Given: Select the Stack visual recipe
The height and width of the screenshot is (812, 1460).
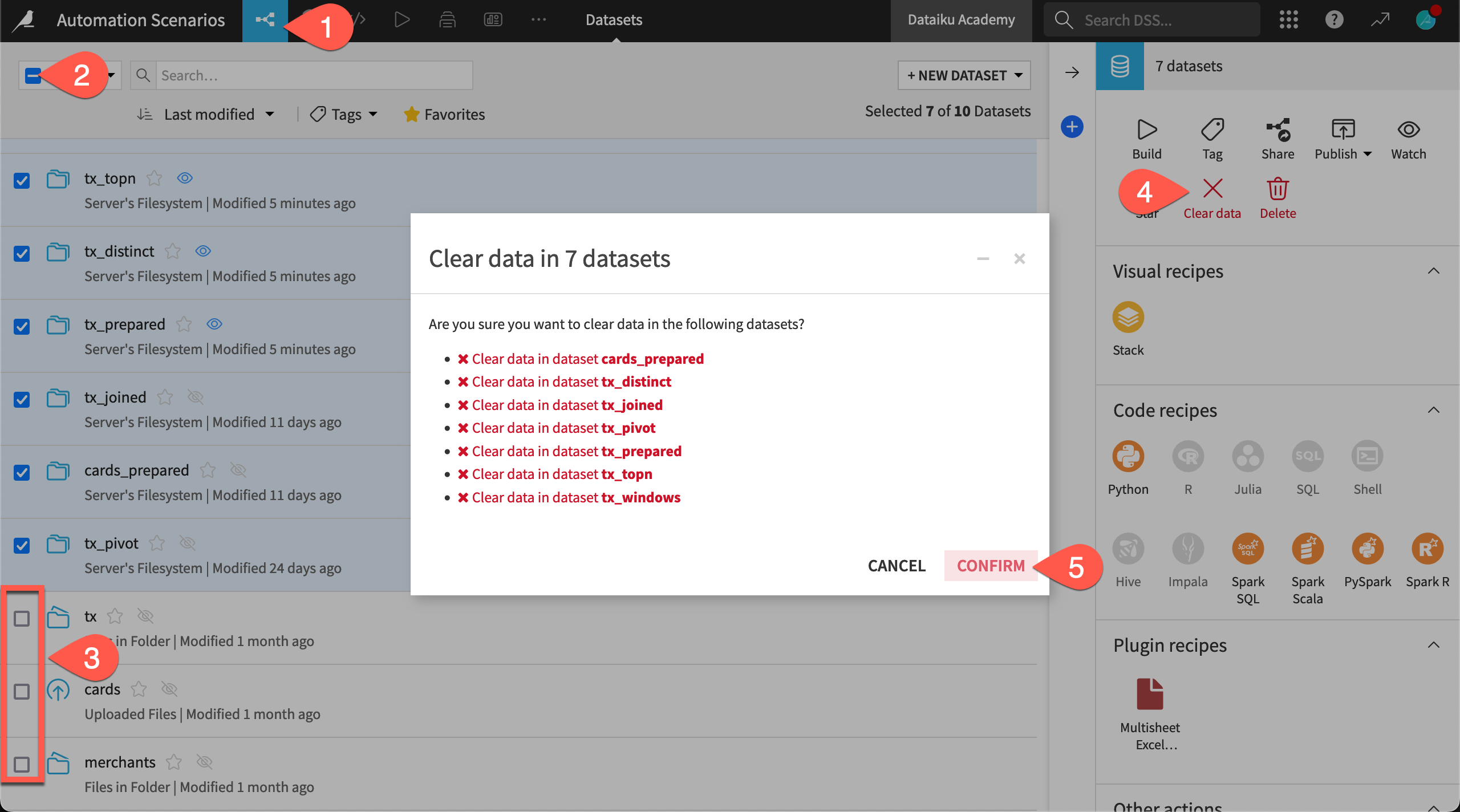Looking at the screenshot, I should pyautogui.click(x=1128, y=317).
